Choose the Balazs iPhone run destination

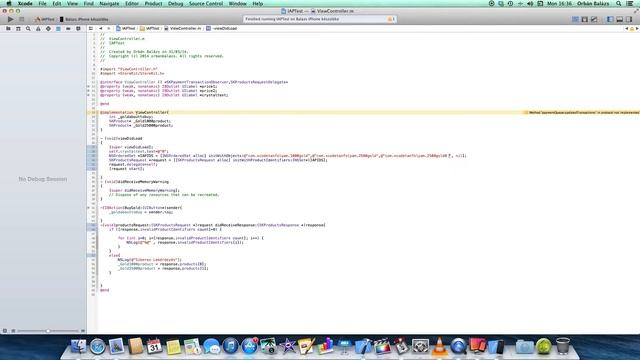click(x=84, y=19)
